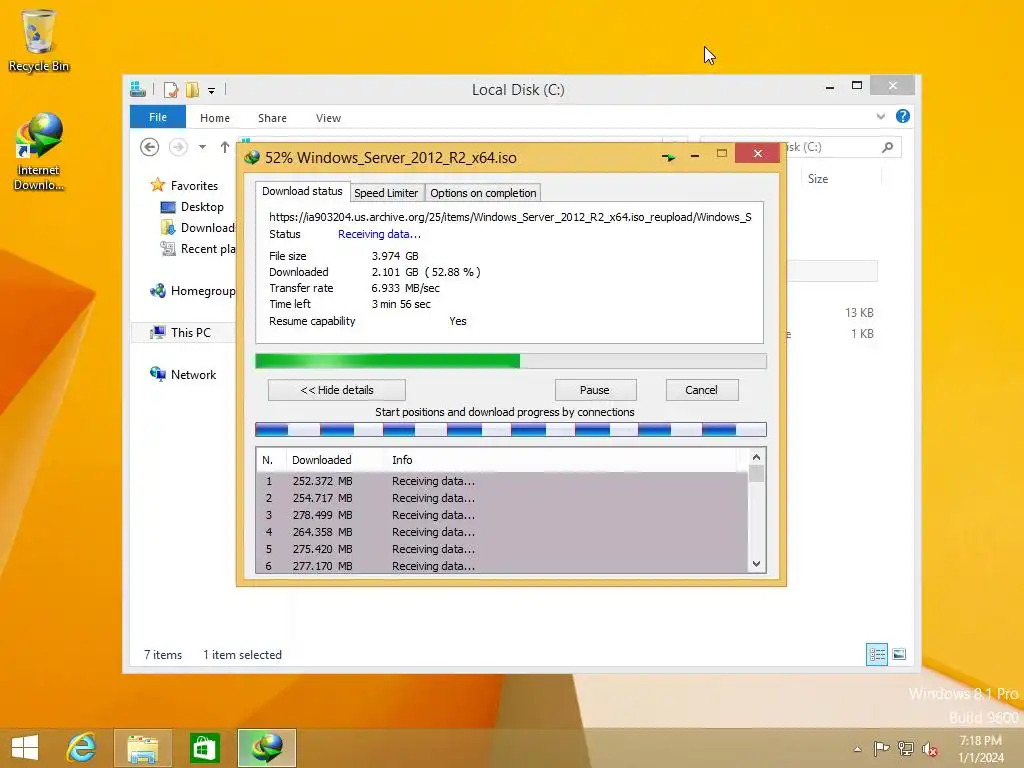Click the green download progress bar
Viewport: 1024px width, 768px height.
coord(511,361)
